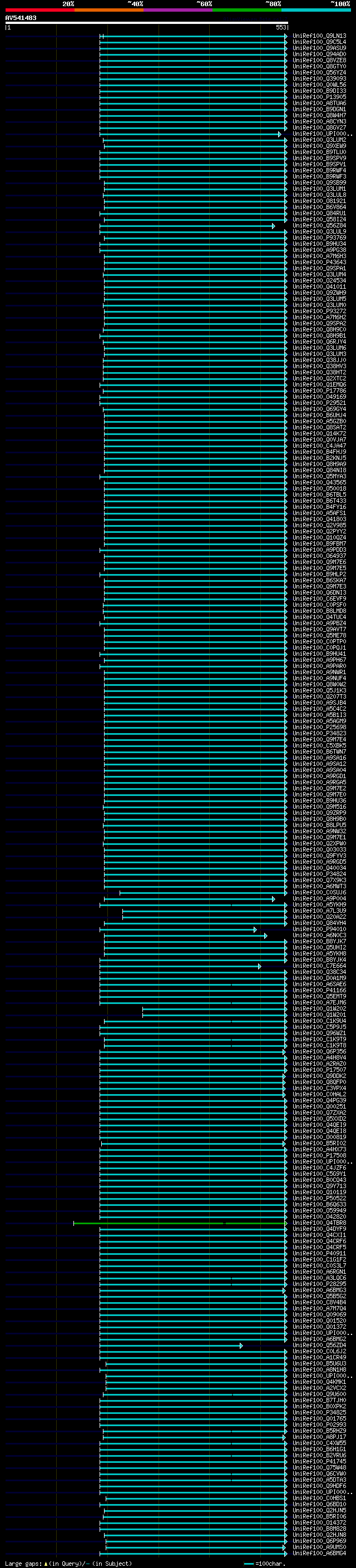Click the alignment bar for P94010

179,929
